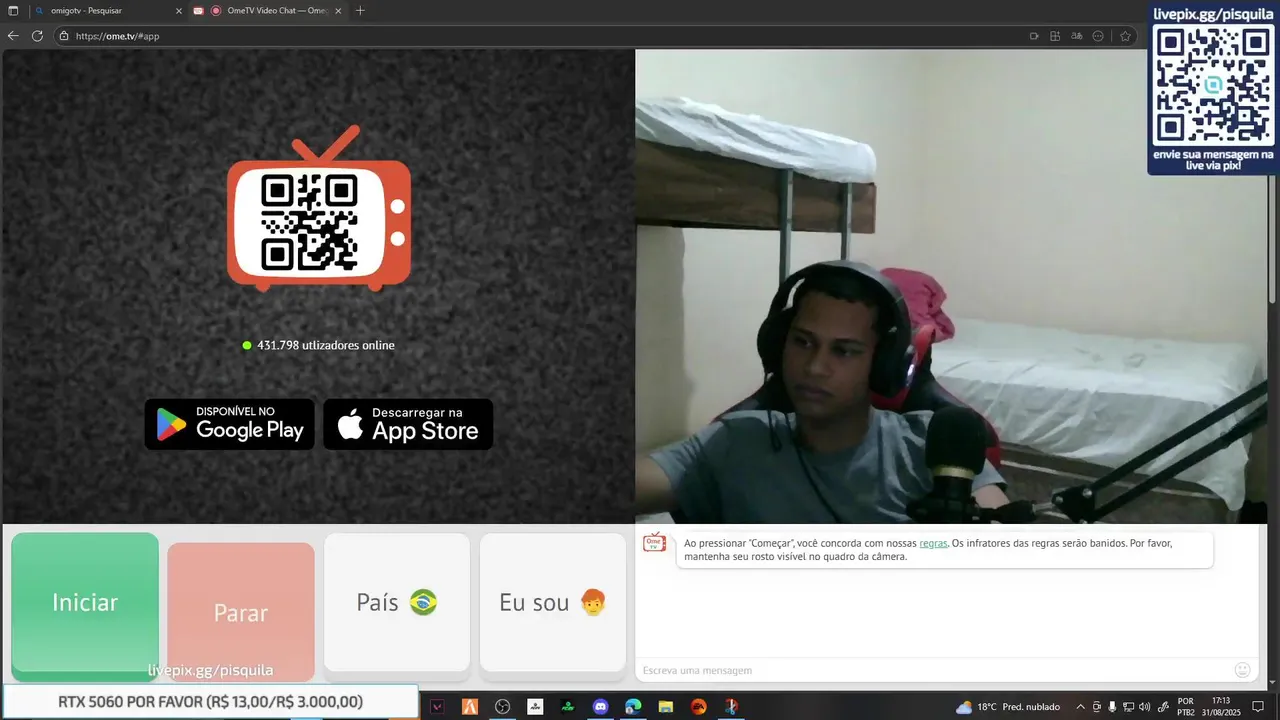
Task: Close the omigotv - Pesquisar tab
Action: click(179, 10)
